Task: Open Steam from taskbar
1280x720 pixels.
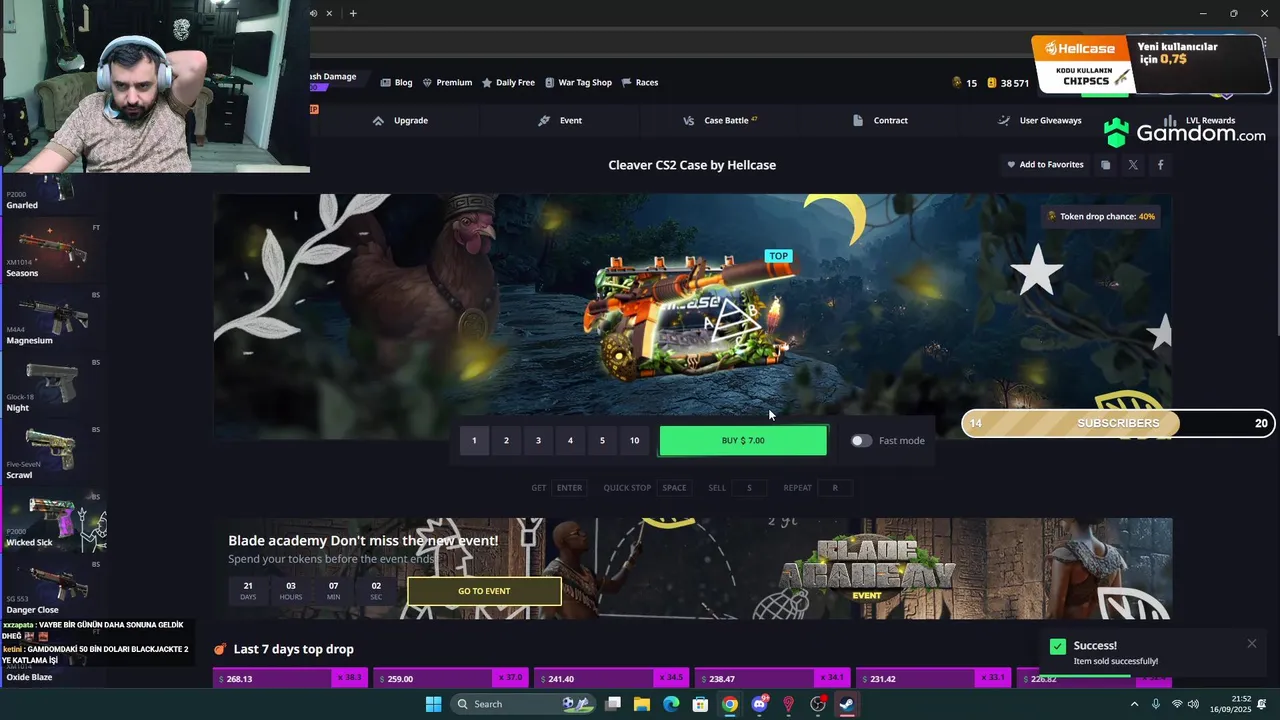Action: pos(847,704)
